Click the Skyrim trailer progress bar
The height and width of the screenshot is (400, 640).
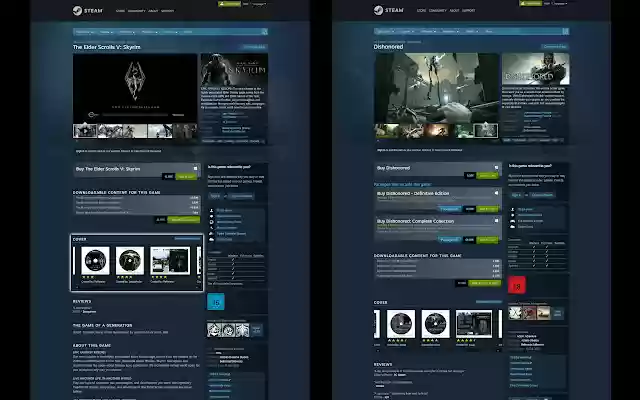(x=135, y=115)
